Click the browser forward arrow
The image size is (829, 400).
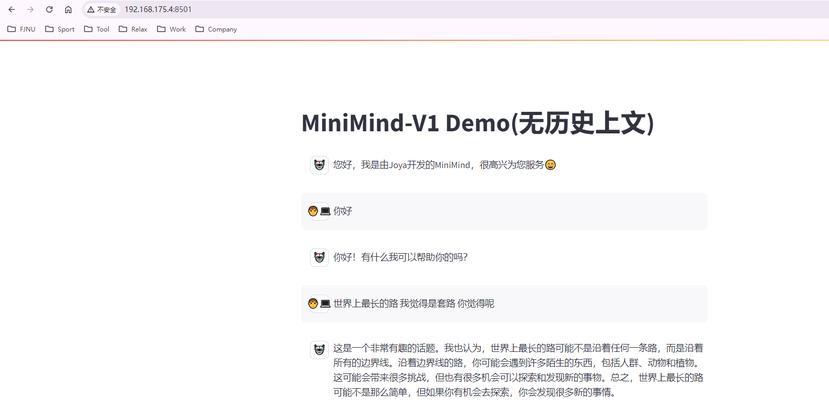[x=30, y=9]
